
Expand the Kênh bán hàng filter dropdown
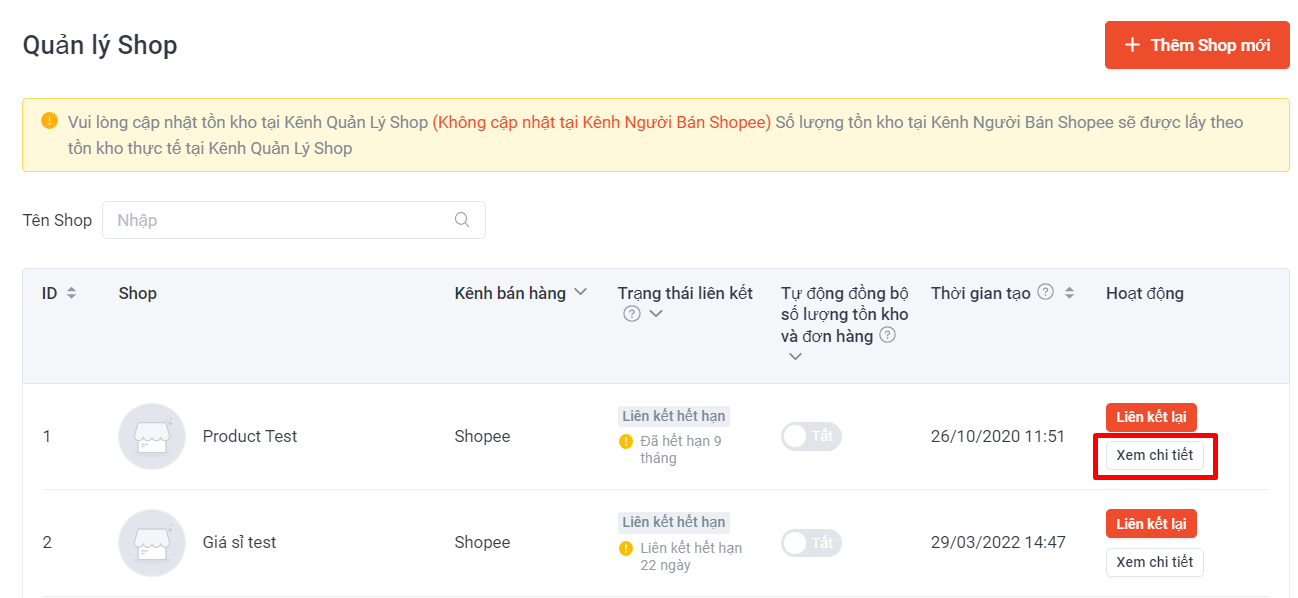[582, 292]
